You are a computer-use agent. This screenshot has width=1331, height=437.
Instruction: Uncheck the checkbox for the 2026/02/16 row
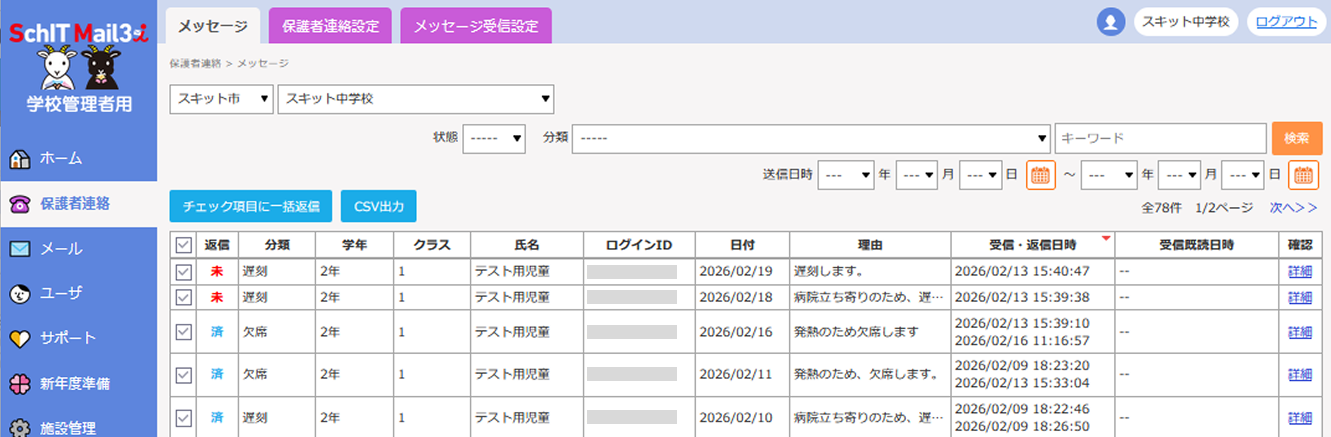tap(183, 331)
